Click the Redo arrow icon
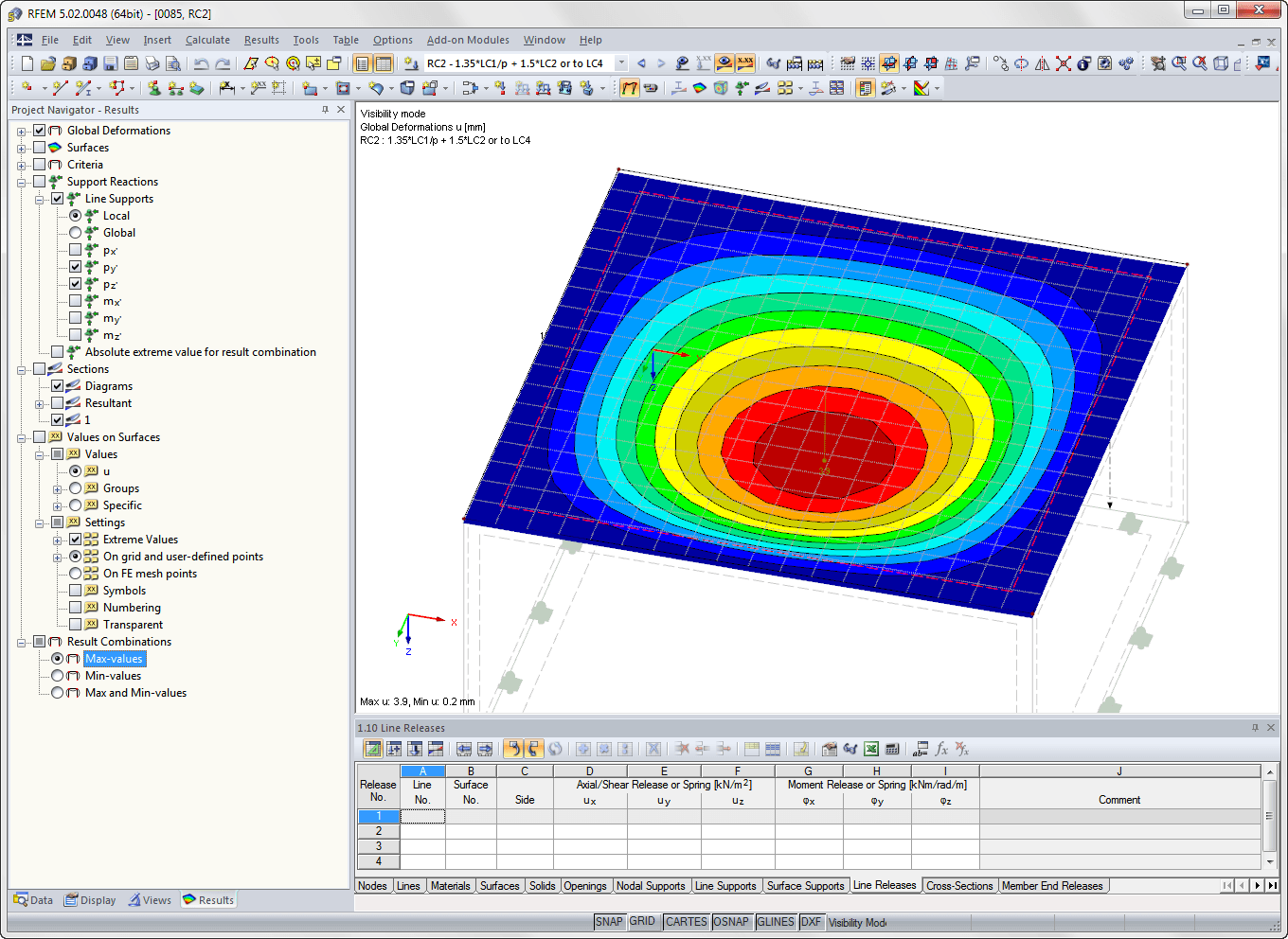1288x939 pixels. click(x=223, y=63)
